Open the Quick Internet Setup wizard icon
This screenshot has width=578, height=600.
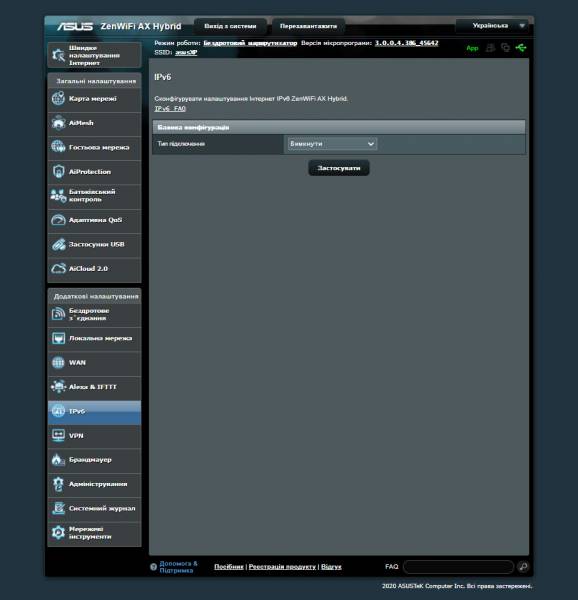[x=58, y=55]
